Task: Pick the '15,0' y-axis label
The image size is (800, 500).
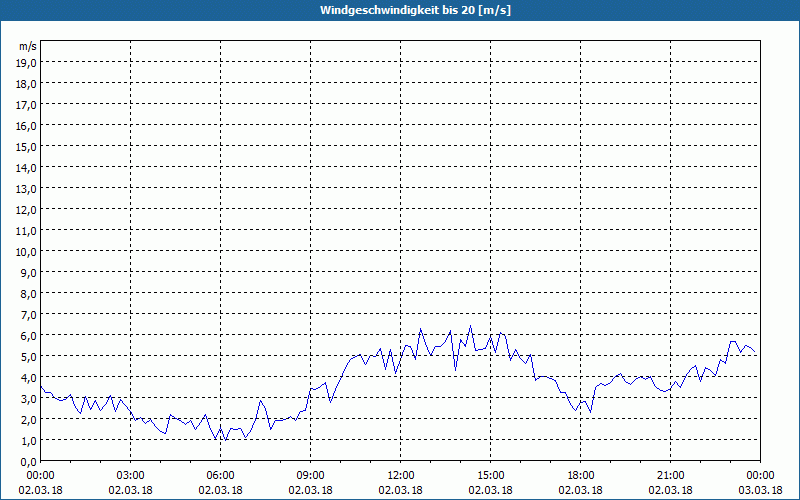Action: click(x=27, y=147)
